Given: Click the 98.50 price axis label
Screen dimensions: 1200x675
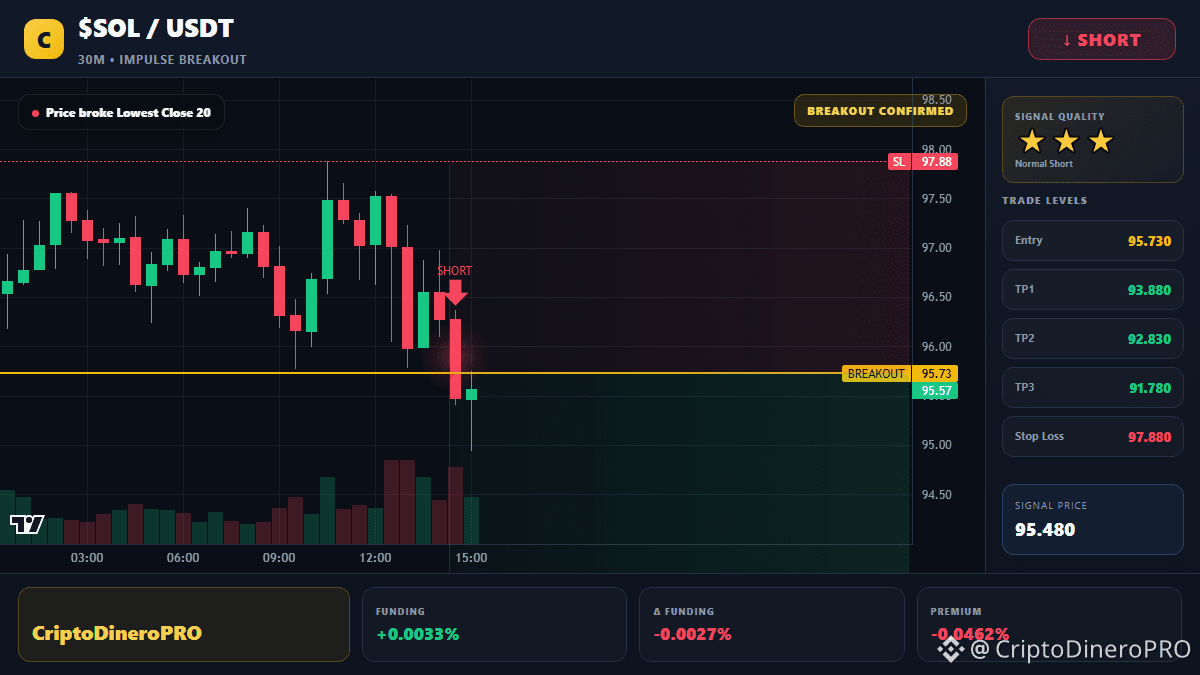Looking at the screenshot, I should pyautogui.click(x=936, y=100).
